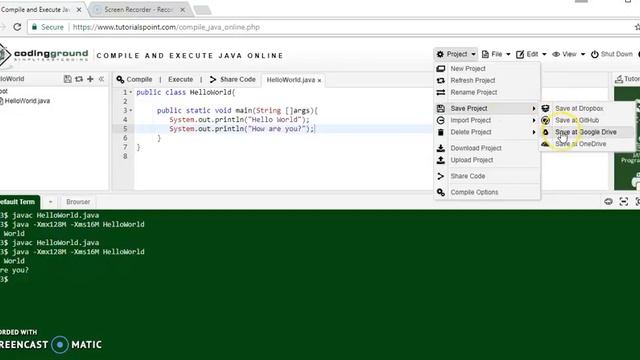Select Refresh Project menu item
Screen dimensions: 640x360
(x=487, y=80)
